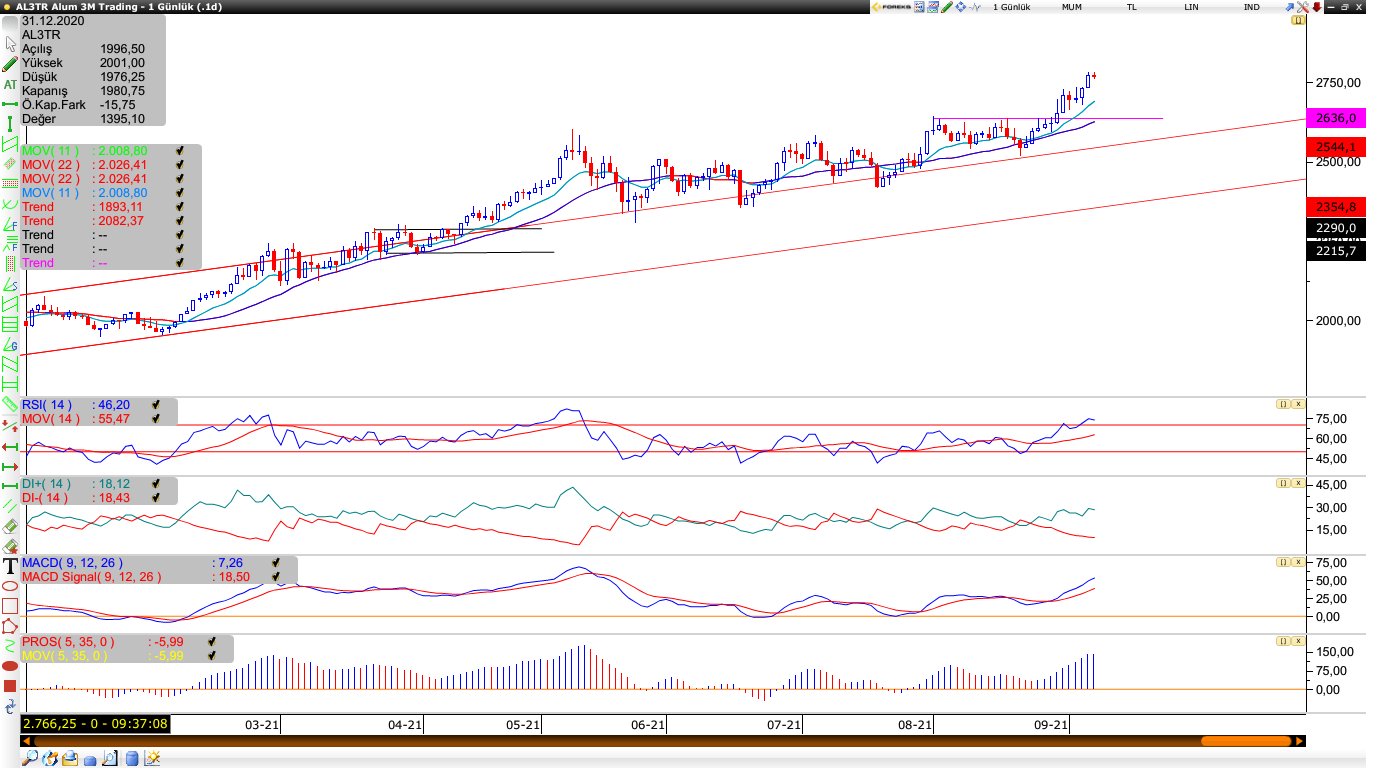The height and width of the screenshot is (768, 1380).
Task: Click the magenta Trend legend row
Action: [x=110, y=262]
